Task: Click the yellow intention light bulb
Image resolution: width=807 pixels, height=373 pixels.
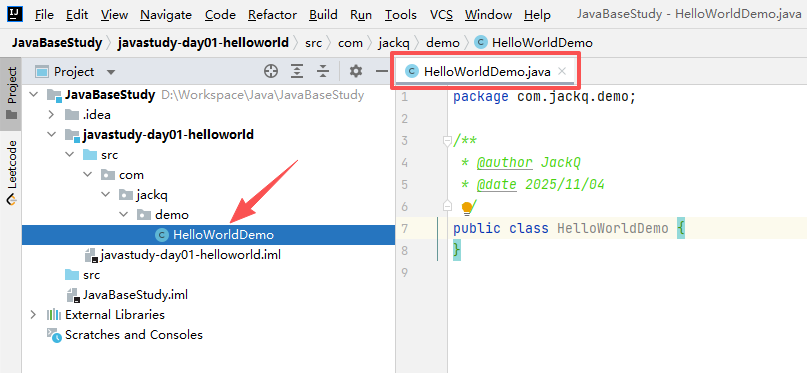Action: pyautogui.click(x=466, y=208)
